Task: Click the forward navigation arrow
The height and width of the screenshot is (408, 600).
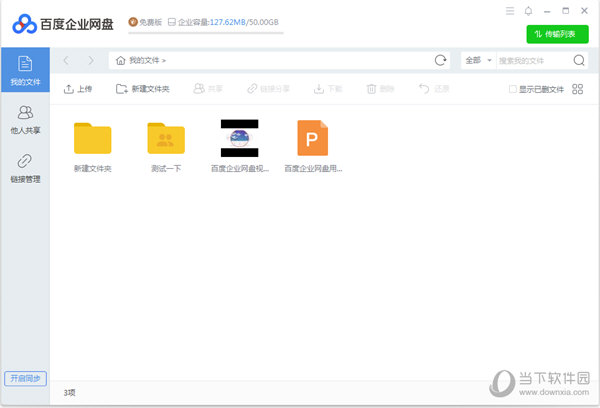Action: [x=91, y=60]
